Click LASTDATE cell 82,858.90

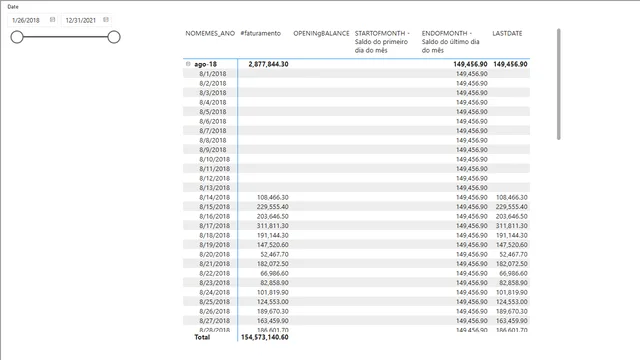pyautogui.click(x=513, y=282)
